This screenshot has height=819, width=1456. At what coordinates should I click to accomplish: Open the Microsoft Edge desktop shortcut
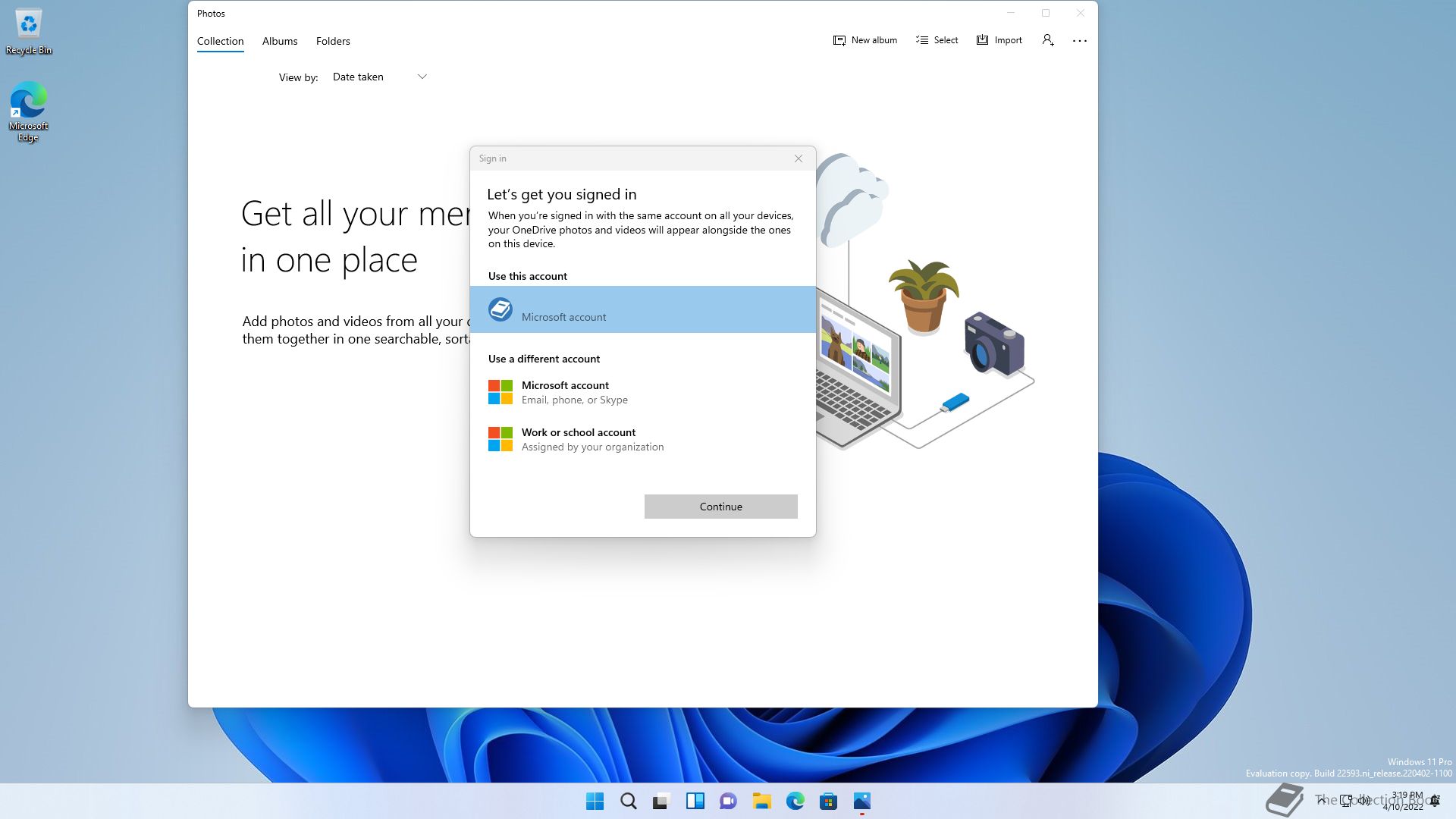29,111
